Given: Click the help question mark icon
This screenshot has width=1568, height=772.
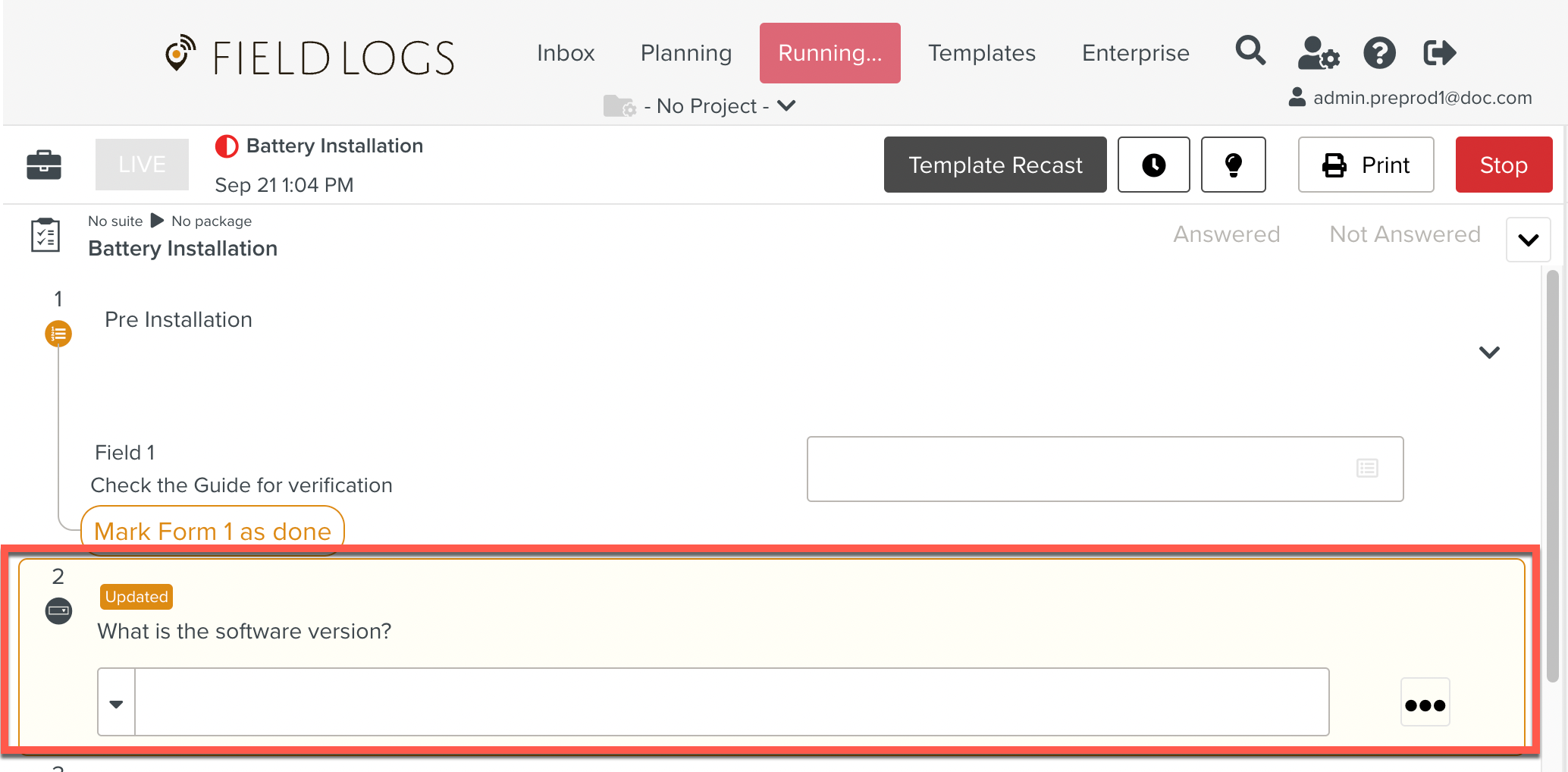Looking at the screenshot, I should click(x=1380, y=52).
